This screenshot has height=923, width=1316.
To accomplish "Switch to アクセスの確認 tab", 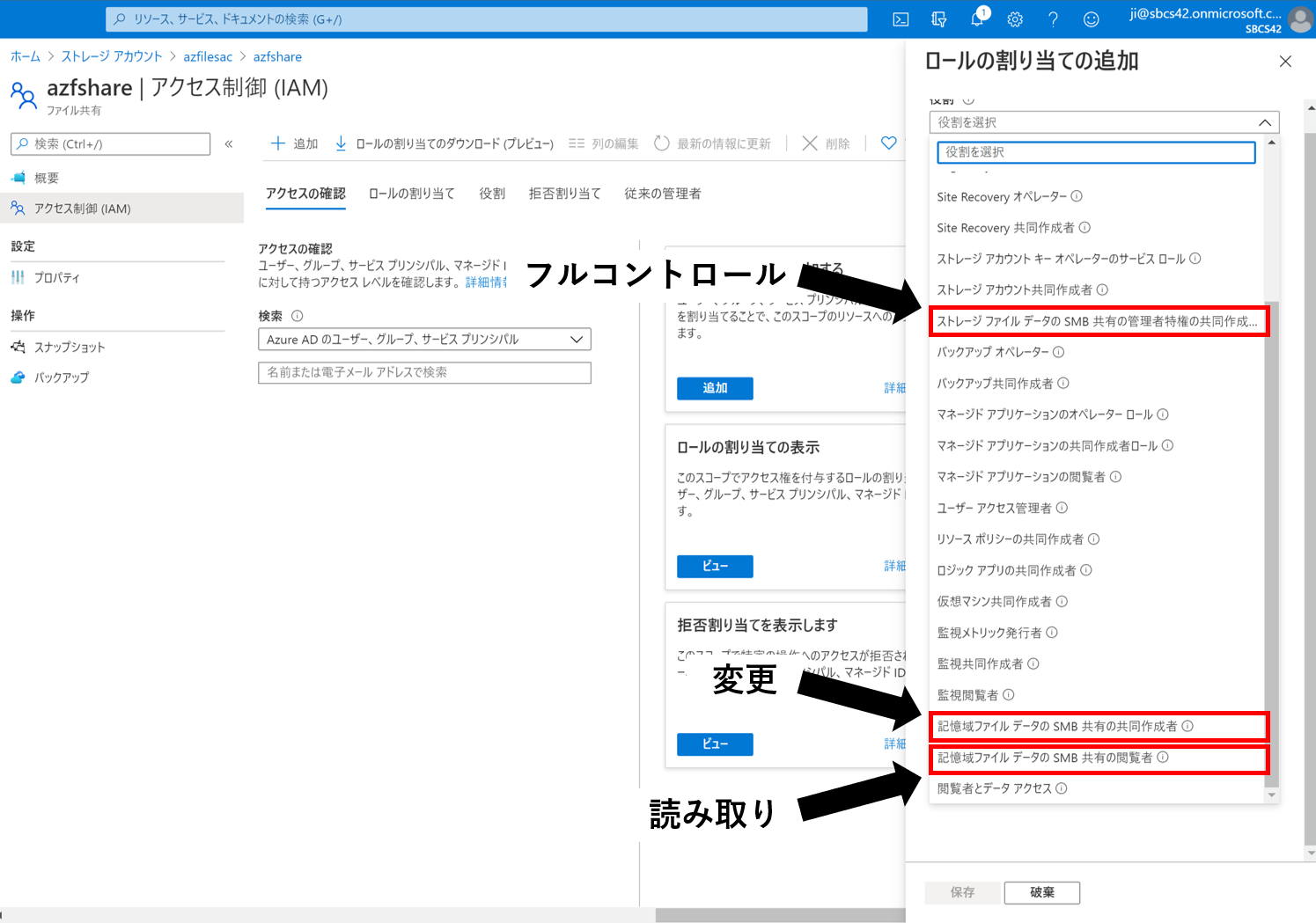I will point(305,194).
